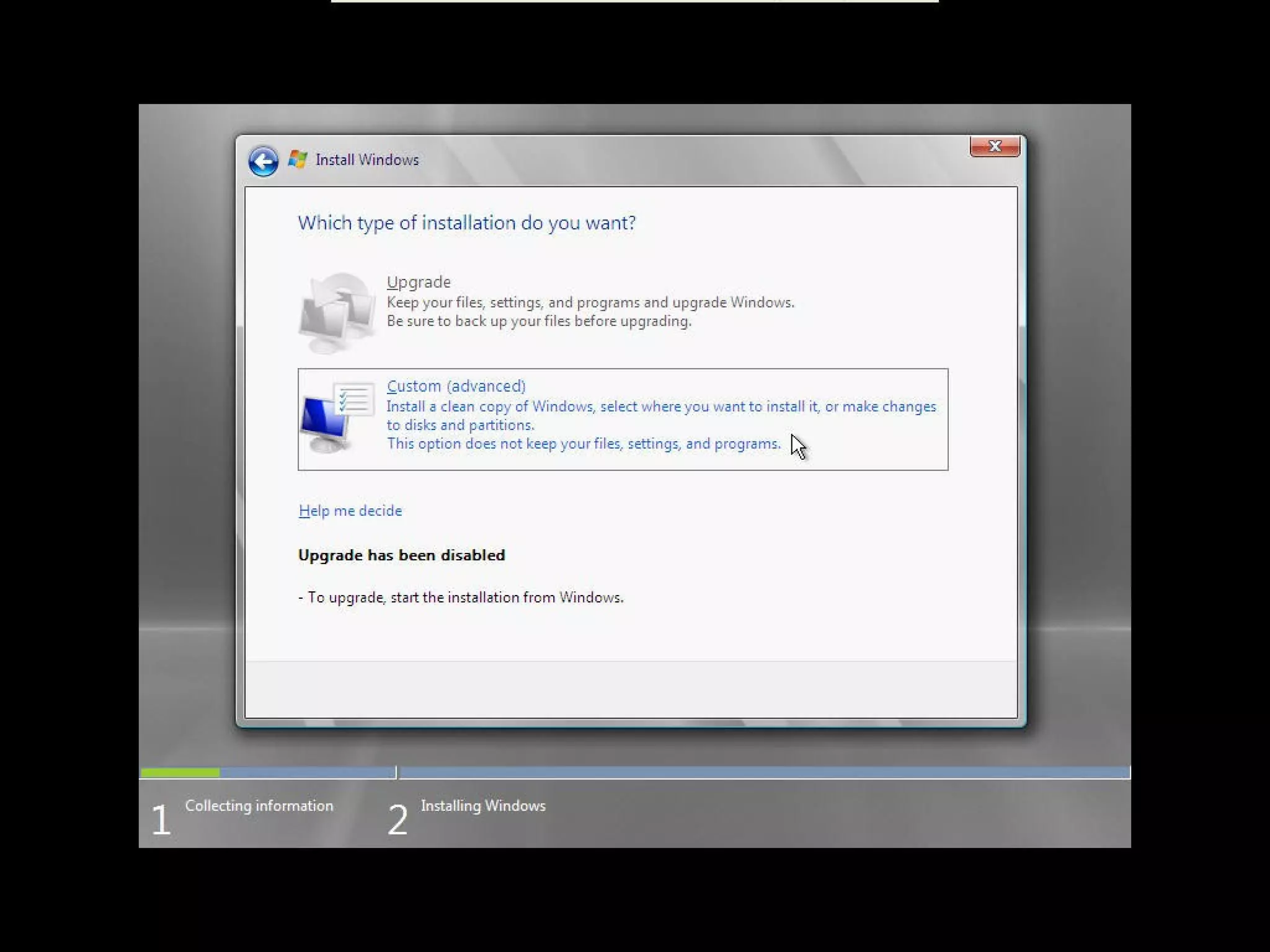
Task: Click the Installing Windows progress bar section
Action: coord(763,773)
